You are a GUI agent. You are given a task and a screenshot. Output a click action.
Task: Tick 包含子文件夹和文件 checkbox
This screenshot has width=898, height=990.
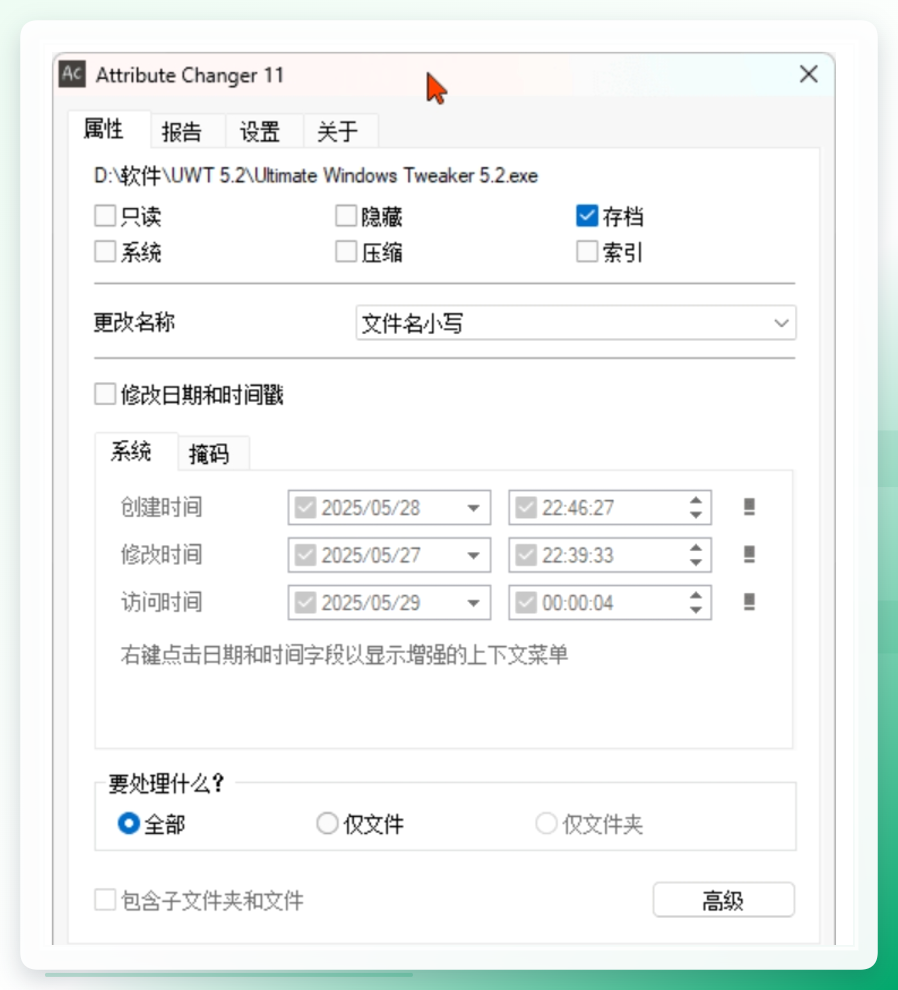click(x=105, y=900)
